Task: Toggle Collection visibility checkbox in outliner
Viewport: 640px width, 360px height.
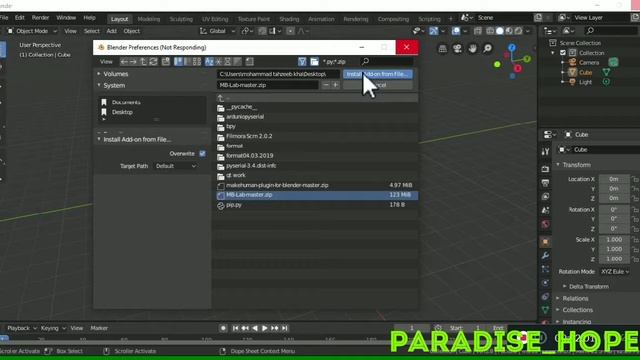Action: click(563, 53)
